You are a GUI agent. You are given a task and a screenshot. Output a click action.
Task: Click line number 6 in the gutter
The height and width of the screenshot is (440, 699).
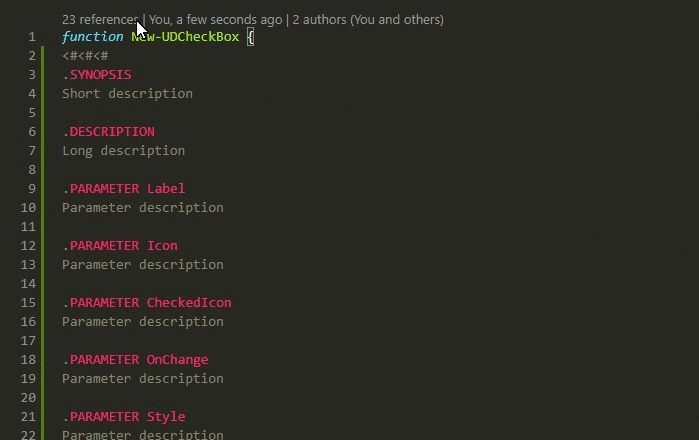32,132
